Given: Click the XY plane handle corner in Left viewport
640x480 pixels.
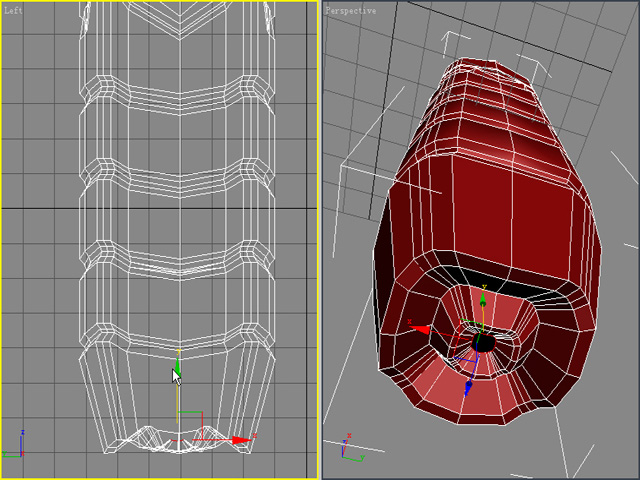Looking at the screenshot, I should (202, 413).
